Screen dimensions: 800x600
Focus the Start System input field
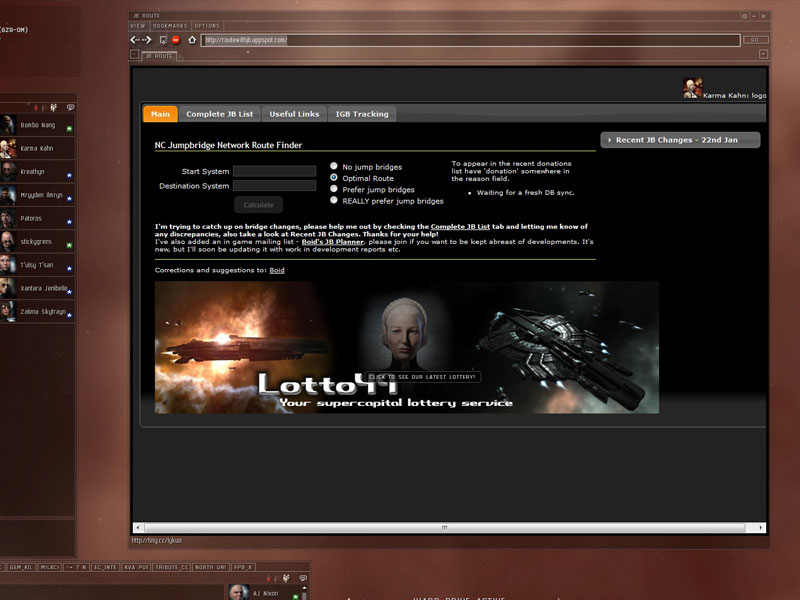point(274,171)
